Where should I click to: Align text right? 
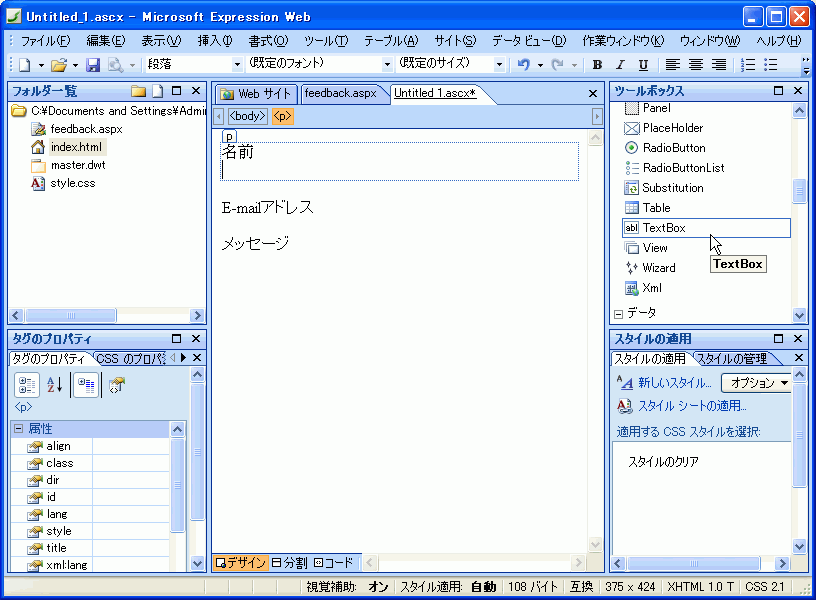click(x=719, y=65)
